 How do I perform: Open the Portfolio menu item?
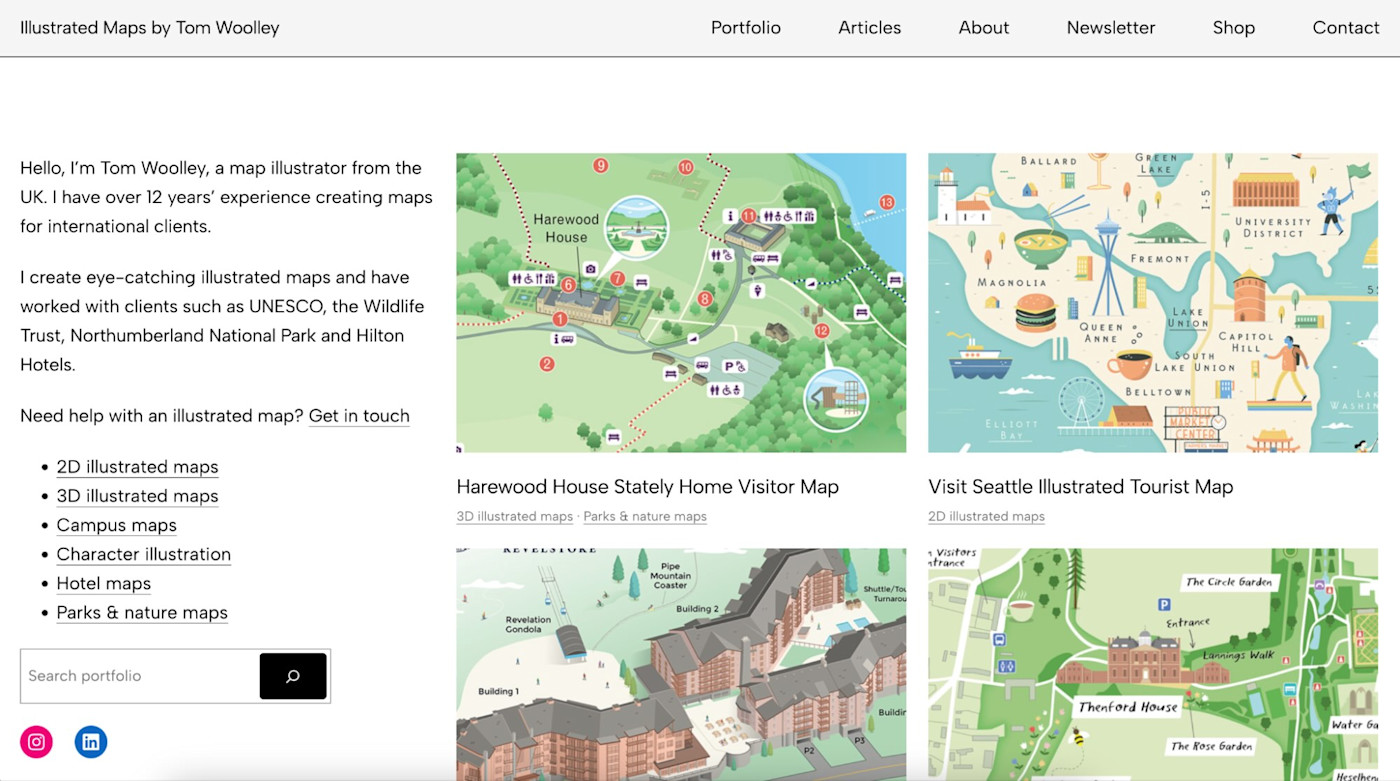pyautogui.click(x=746, y=28)
